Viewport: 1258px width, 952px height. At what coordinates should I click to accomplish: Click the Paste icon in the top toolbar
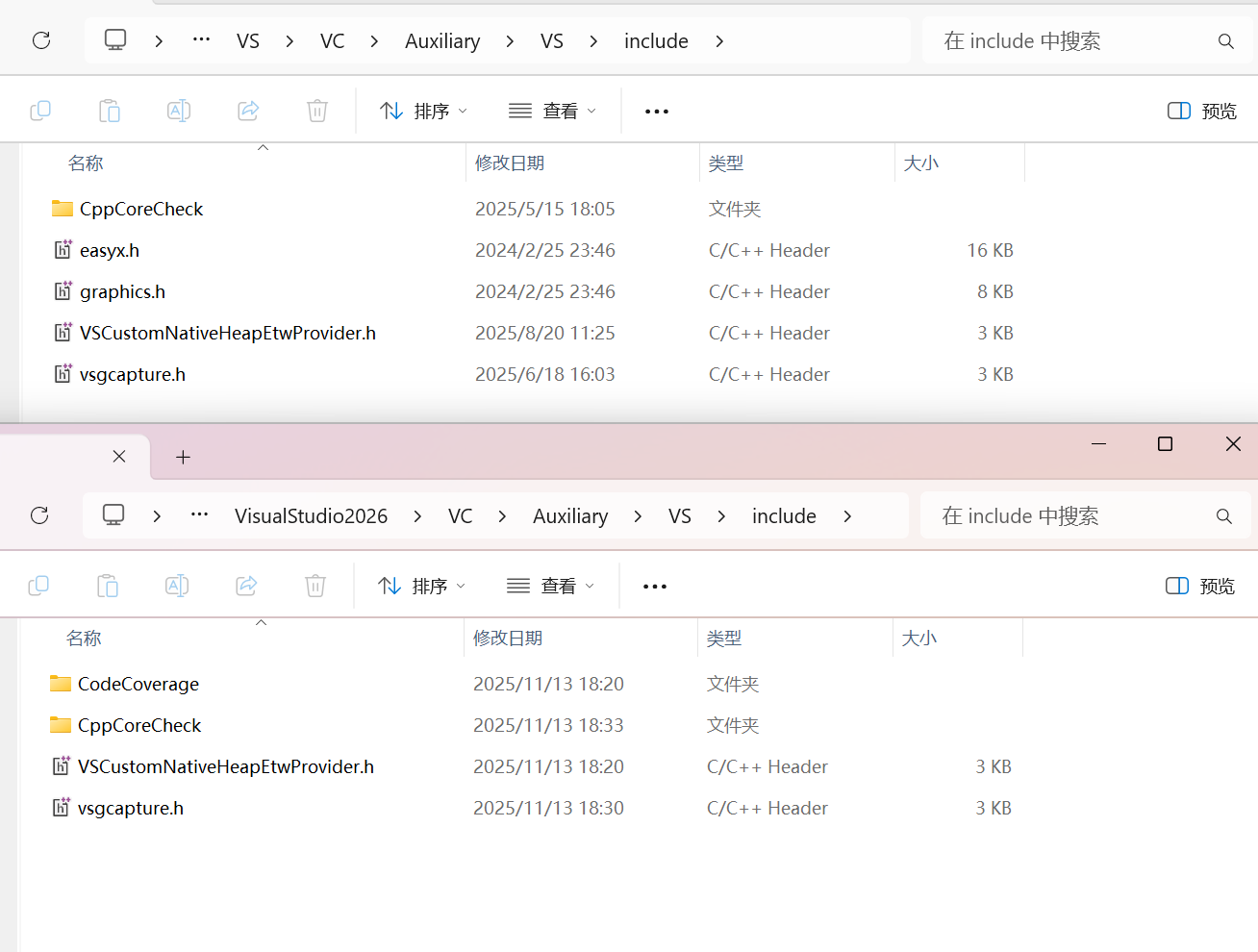pos(110,111)
